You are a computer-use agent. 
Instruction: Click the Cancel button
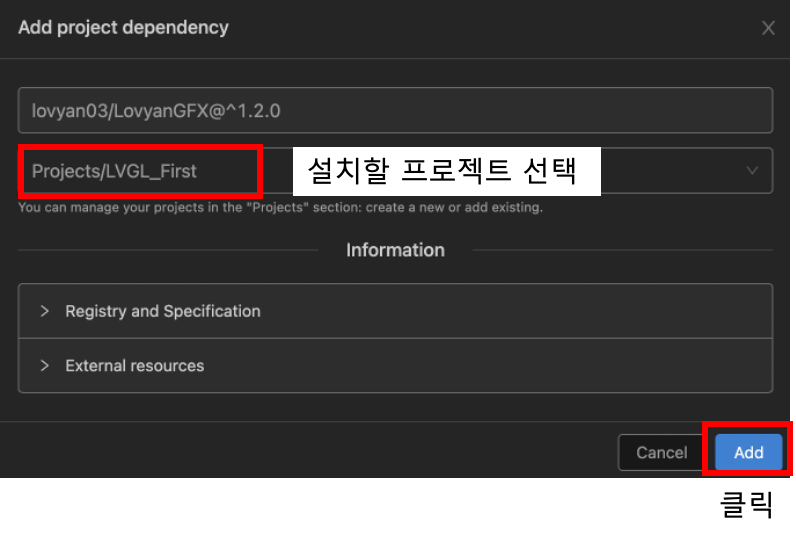(661, 452)
